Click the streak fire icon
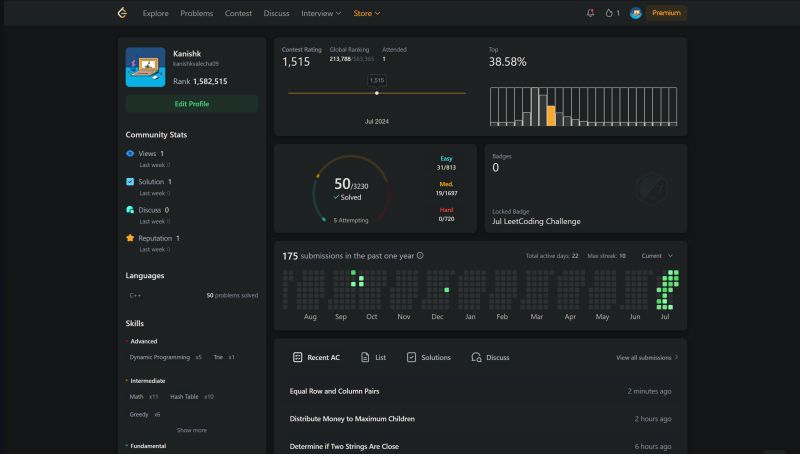This screenshot has height=454, width=800. click(609, 13)
